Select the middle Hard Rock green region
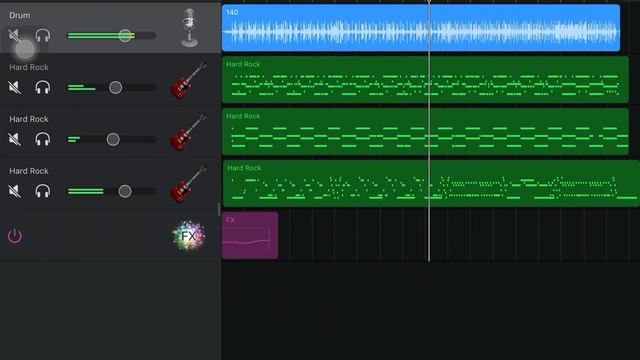Image resolution: width=640 pixels, height=360 pixels. click(425, 131)
